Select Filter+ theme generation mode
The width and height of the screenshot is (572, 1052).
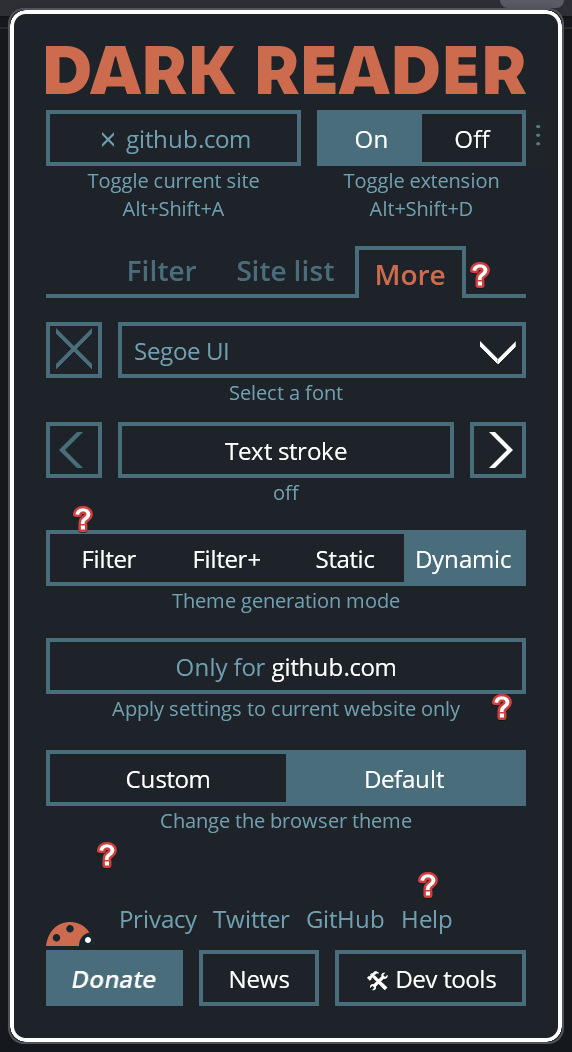click(x=227, y=558)
